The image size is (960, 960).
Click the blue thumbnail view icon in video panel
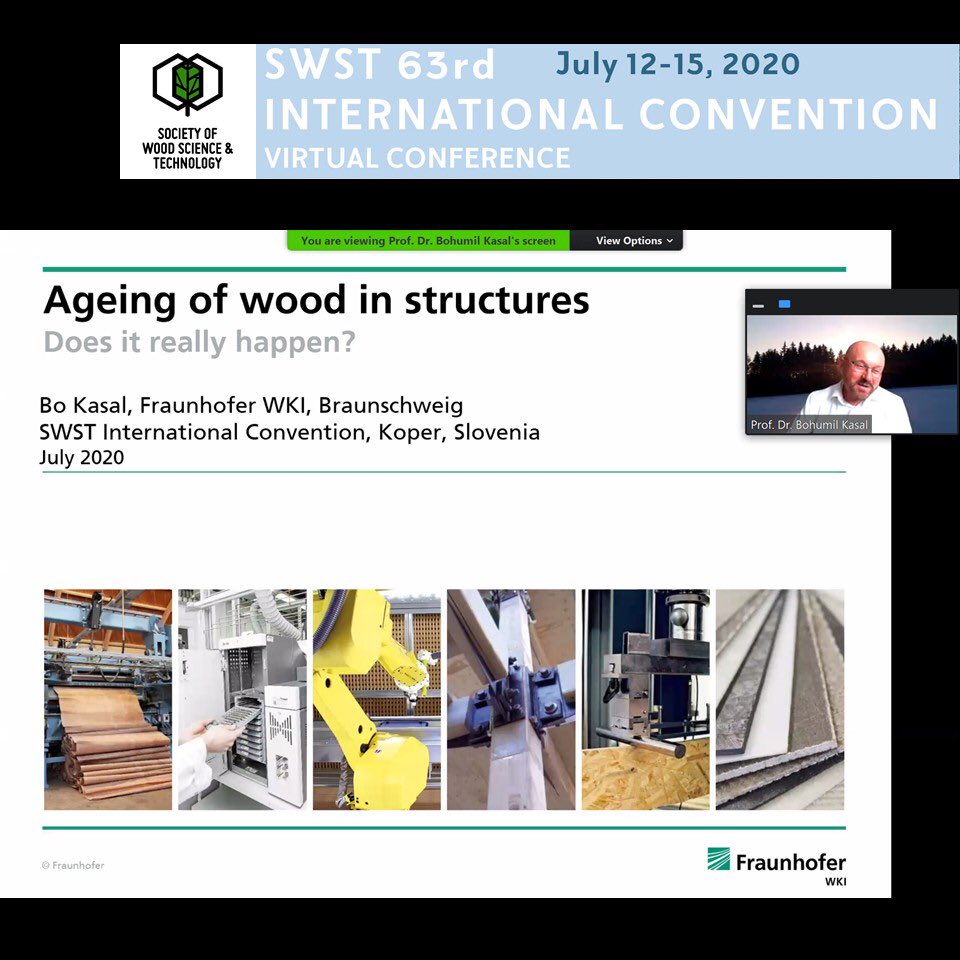tap(784, 304)
